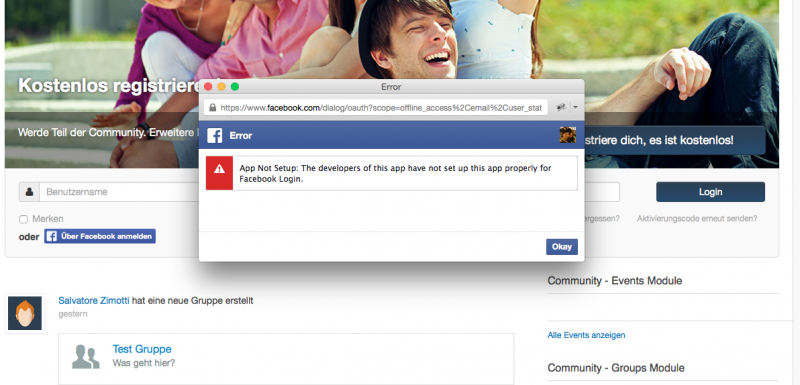Select the facebook.com URL address field
This screenshot has width=800, height=385.
coord(377,108)
